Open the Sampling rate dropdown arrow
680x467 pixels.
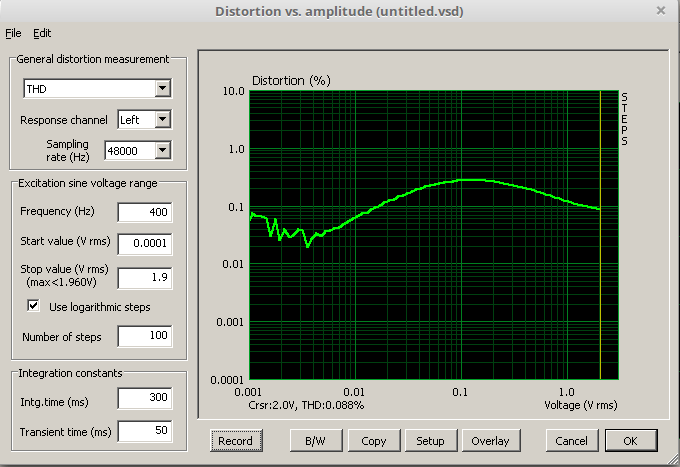pyautogui.click(x=163, y=150)
